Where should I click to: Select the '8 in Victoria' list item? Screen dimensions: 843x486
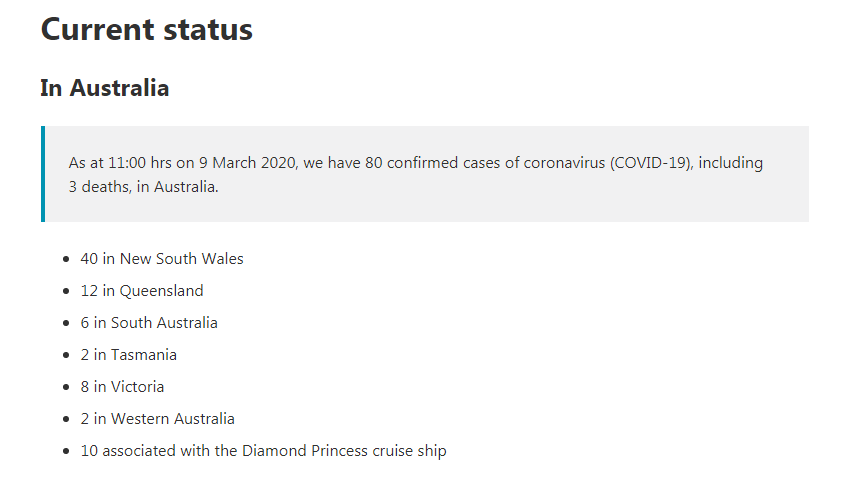point(122,387)
